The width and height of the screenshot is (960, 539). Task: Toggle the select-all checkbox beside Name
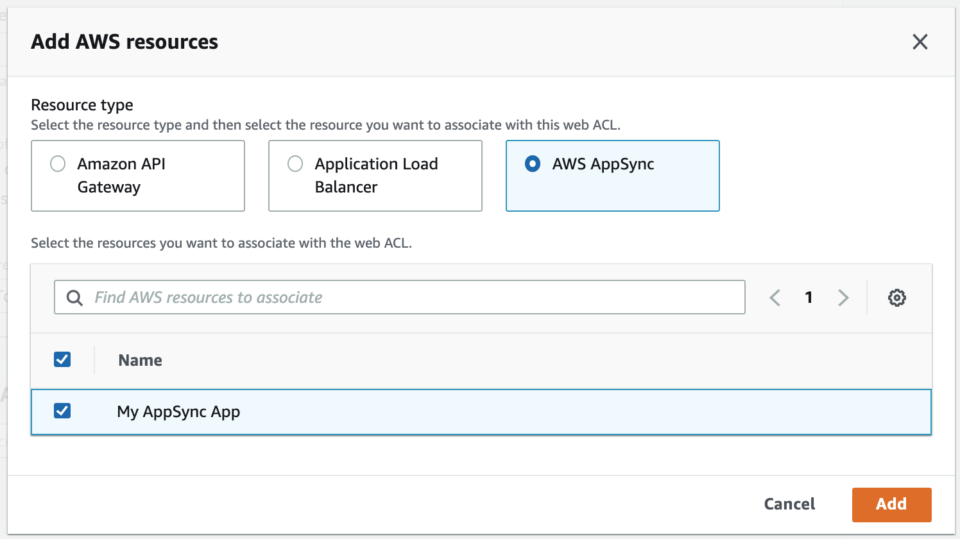pyautogui.click(x=62, y=360)
